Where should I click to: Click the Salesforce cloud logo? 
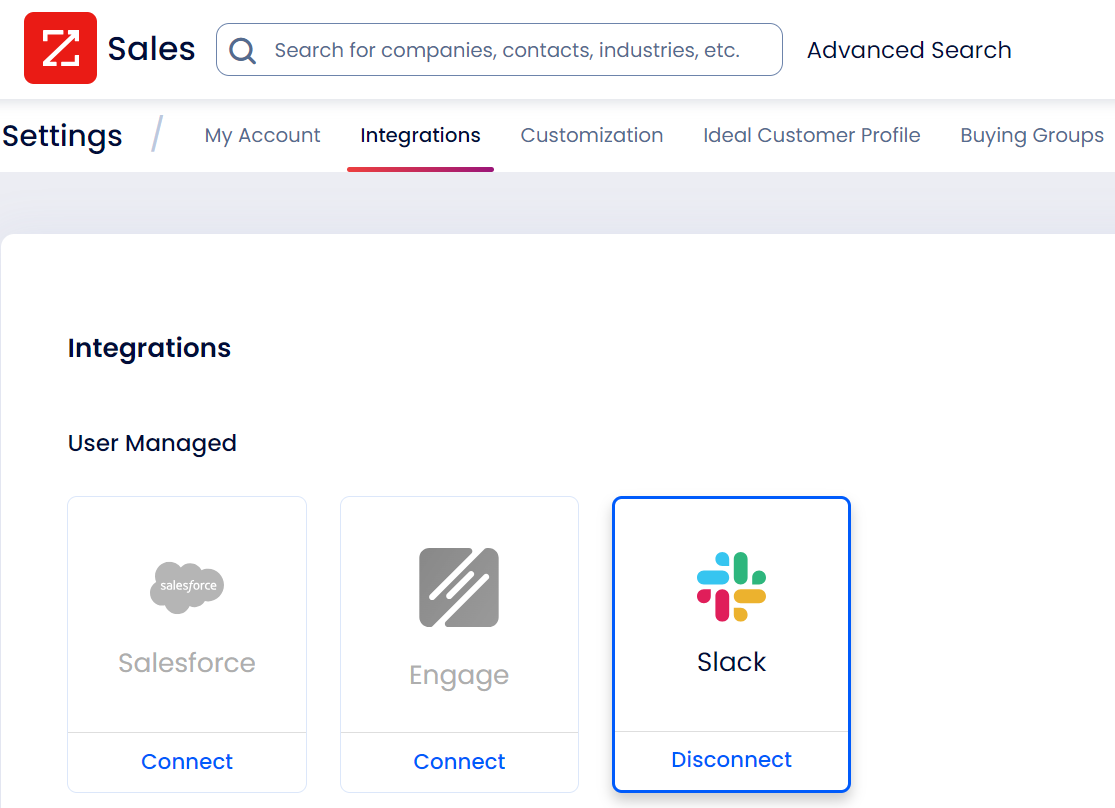[187, 587]
